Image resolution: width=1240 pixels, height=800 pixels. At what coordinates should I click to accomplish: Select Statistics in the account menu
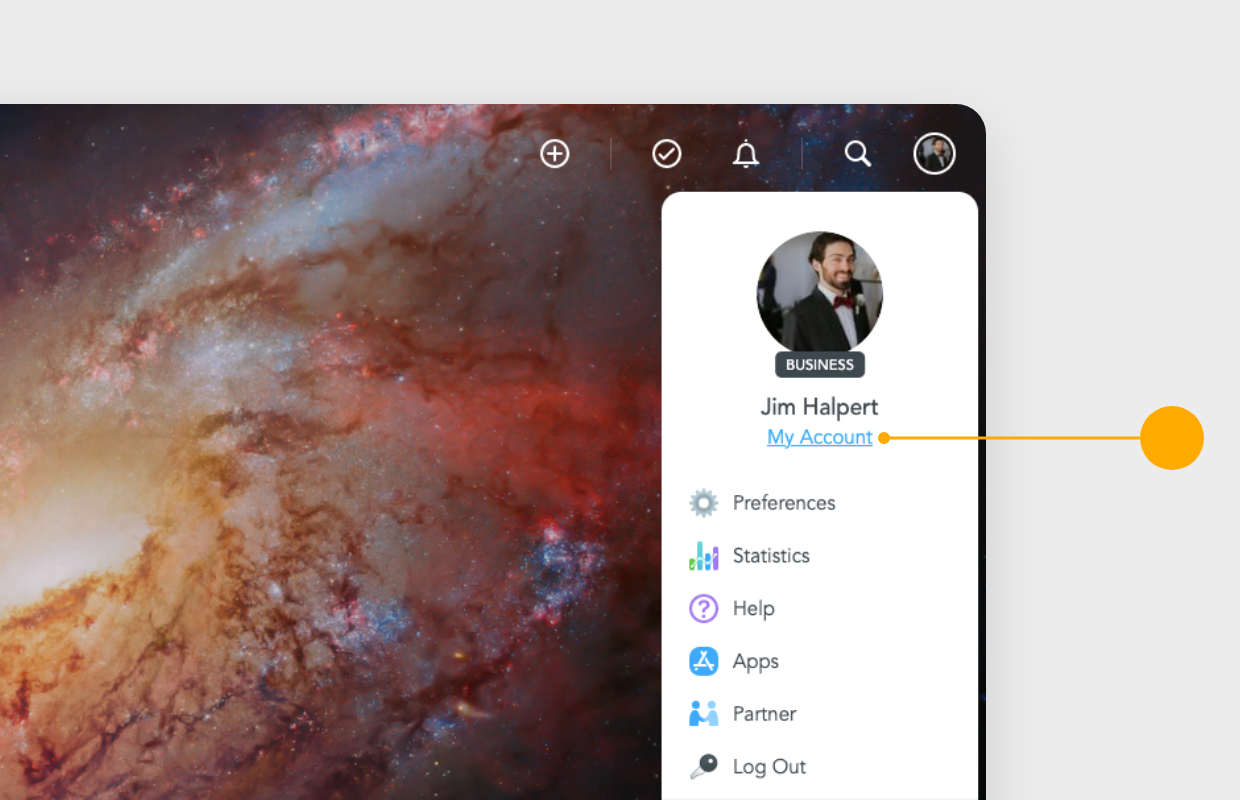tap(771, 555)
